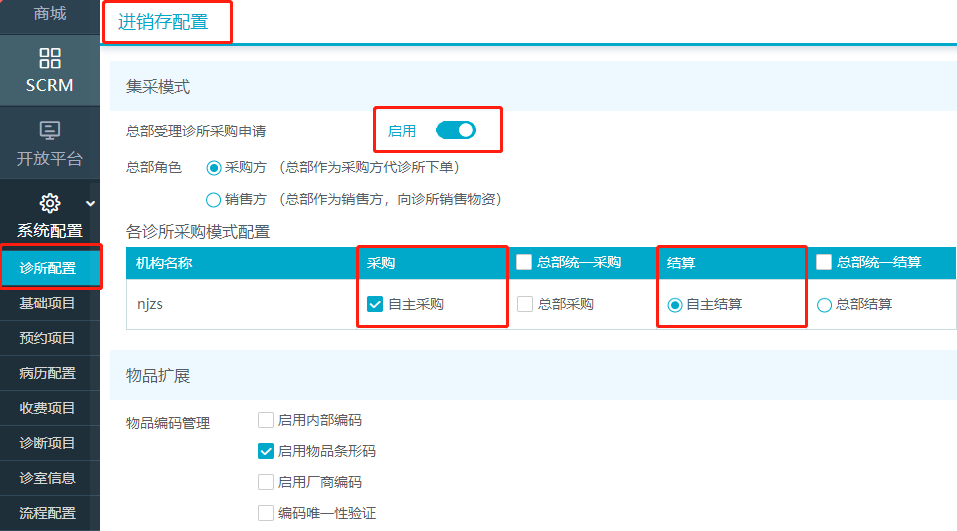Open 诊断项目 sidebar item
Viewport: 957px width, 531px height.
click(x=49, y=443)
